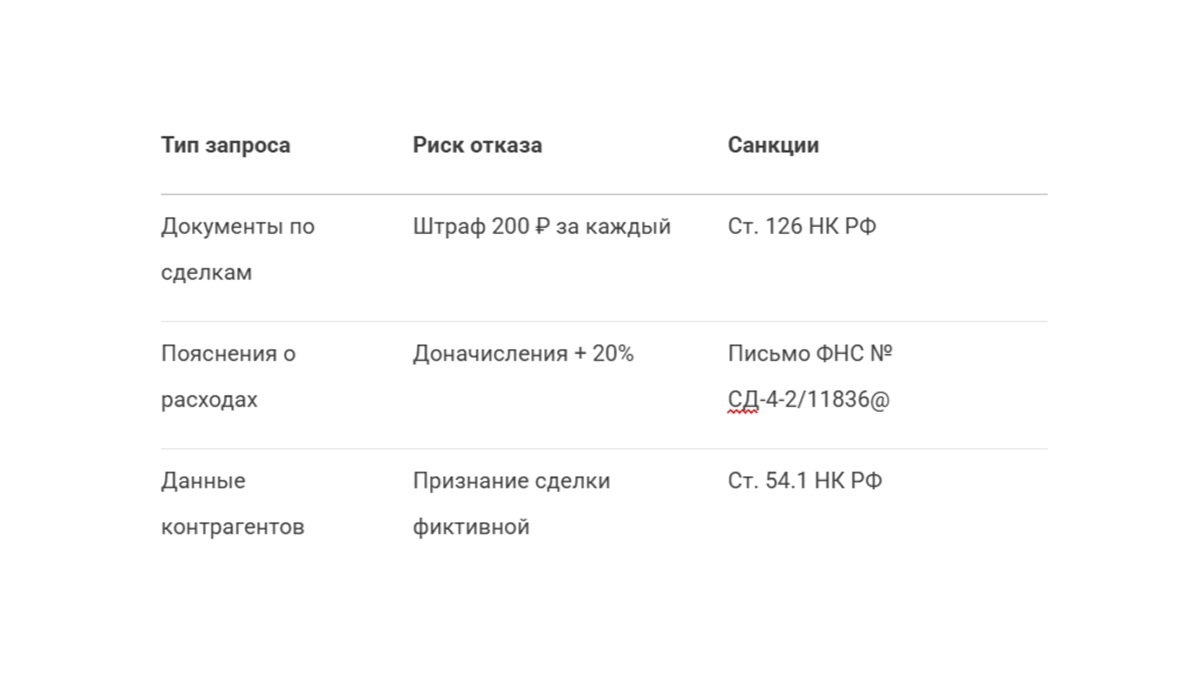Click the word "фиктивной"

pyautogui.click(x=471, y=527)
